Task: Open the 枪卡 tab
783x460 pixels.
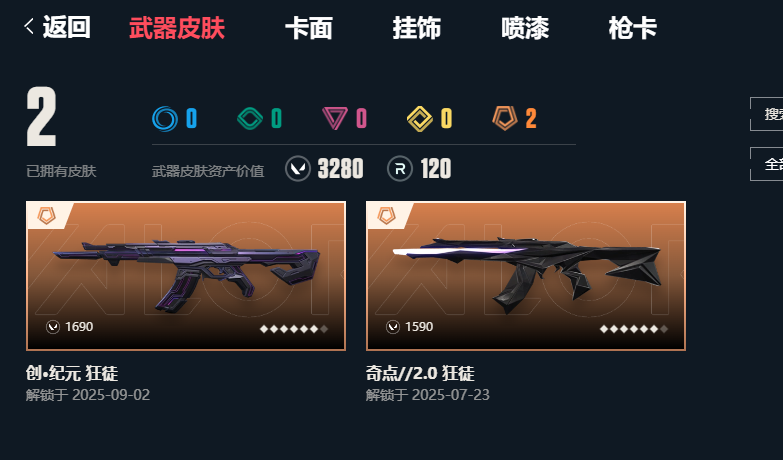Action: tap(632, 27)
